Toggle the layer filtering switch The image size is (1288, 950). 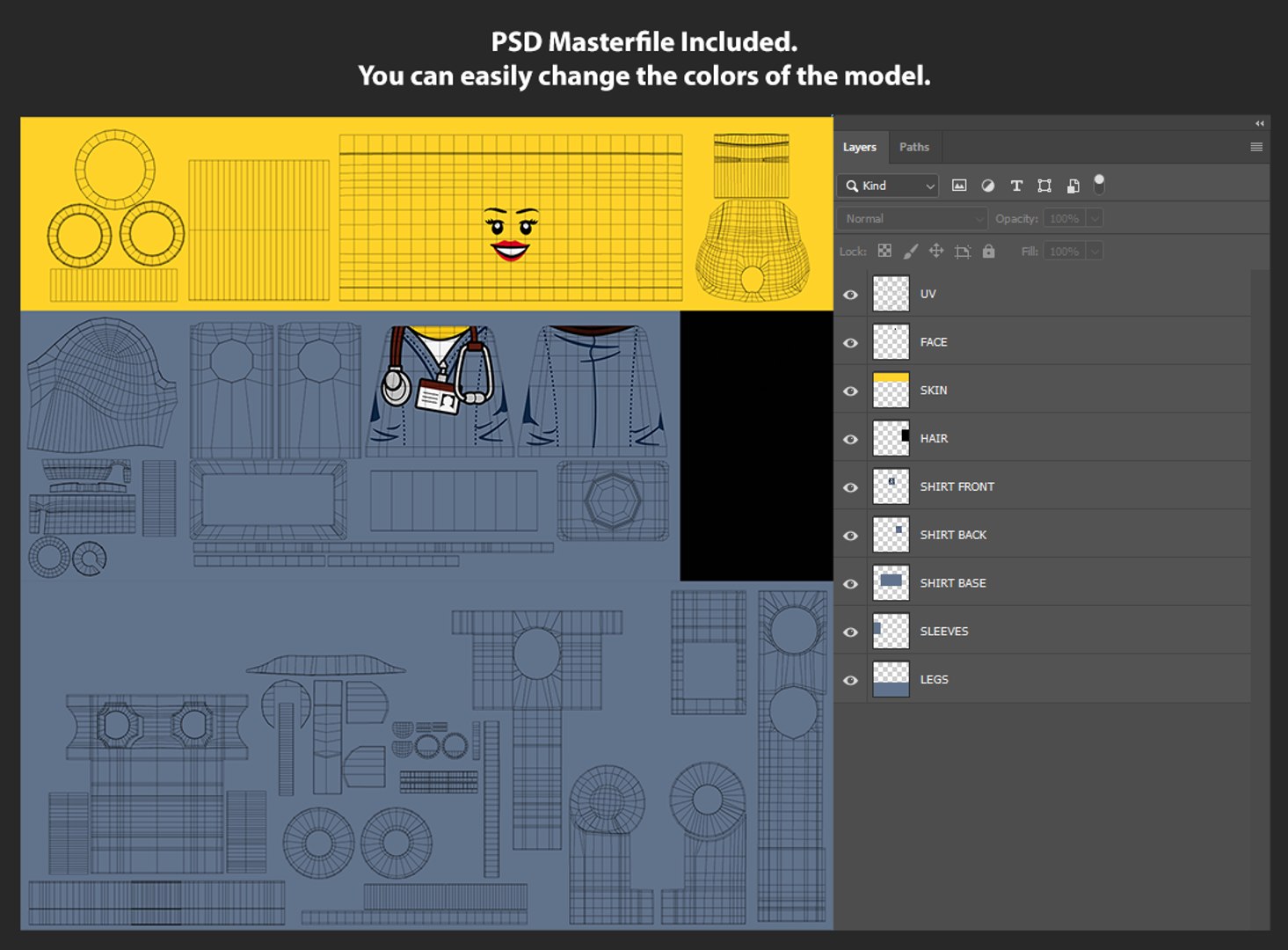1099,184
